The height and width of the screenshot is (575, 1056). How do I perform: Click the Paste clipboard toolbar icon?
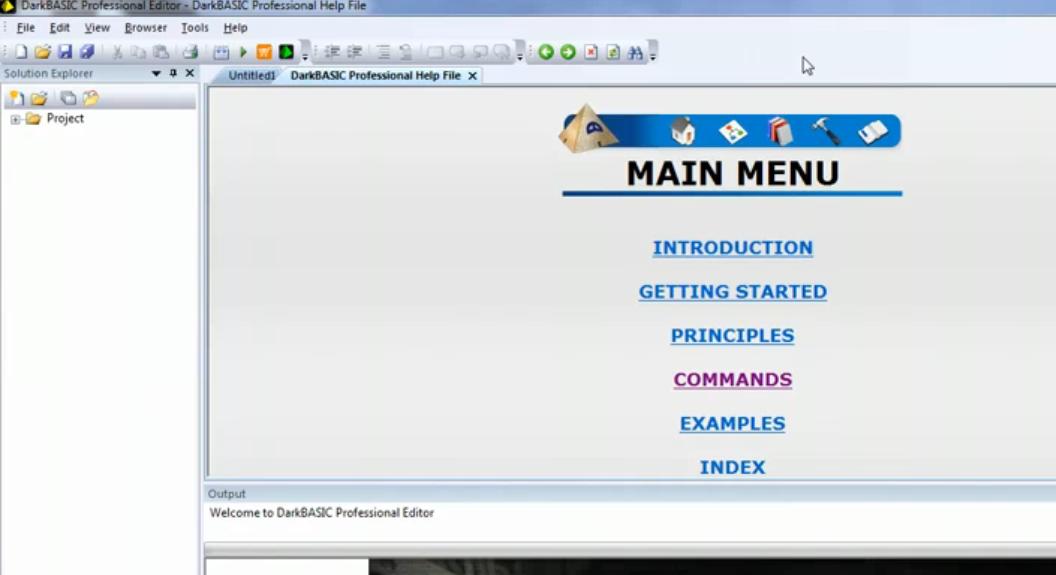pyautogui.click(x=160, y=52)
